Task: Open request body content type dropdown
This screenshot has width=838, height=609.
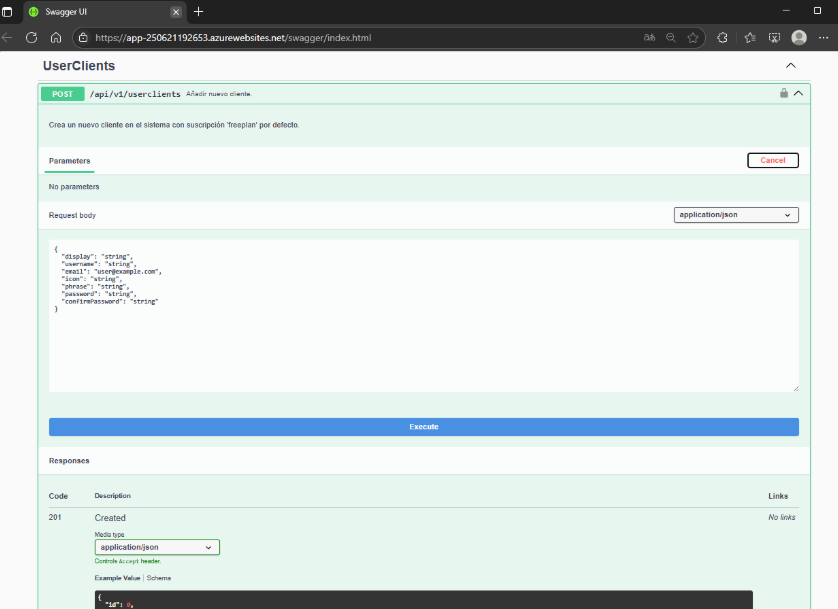Action: 736,215
